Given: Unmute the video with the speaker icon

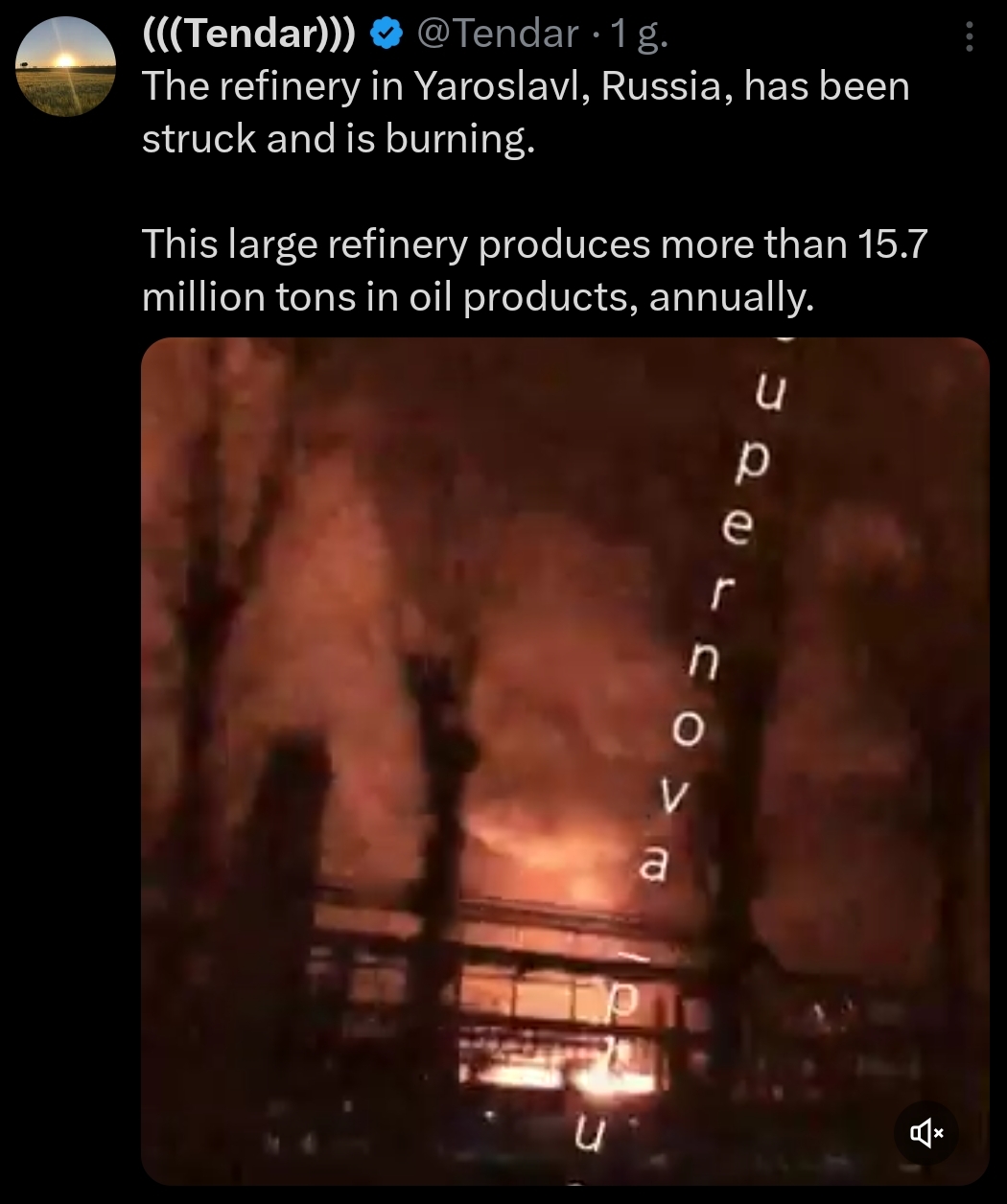Looking at the screenshot, I should [x=926, y=1133].
